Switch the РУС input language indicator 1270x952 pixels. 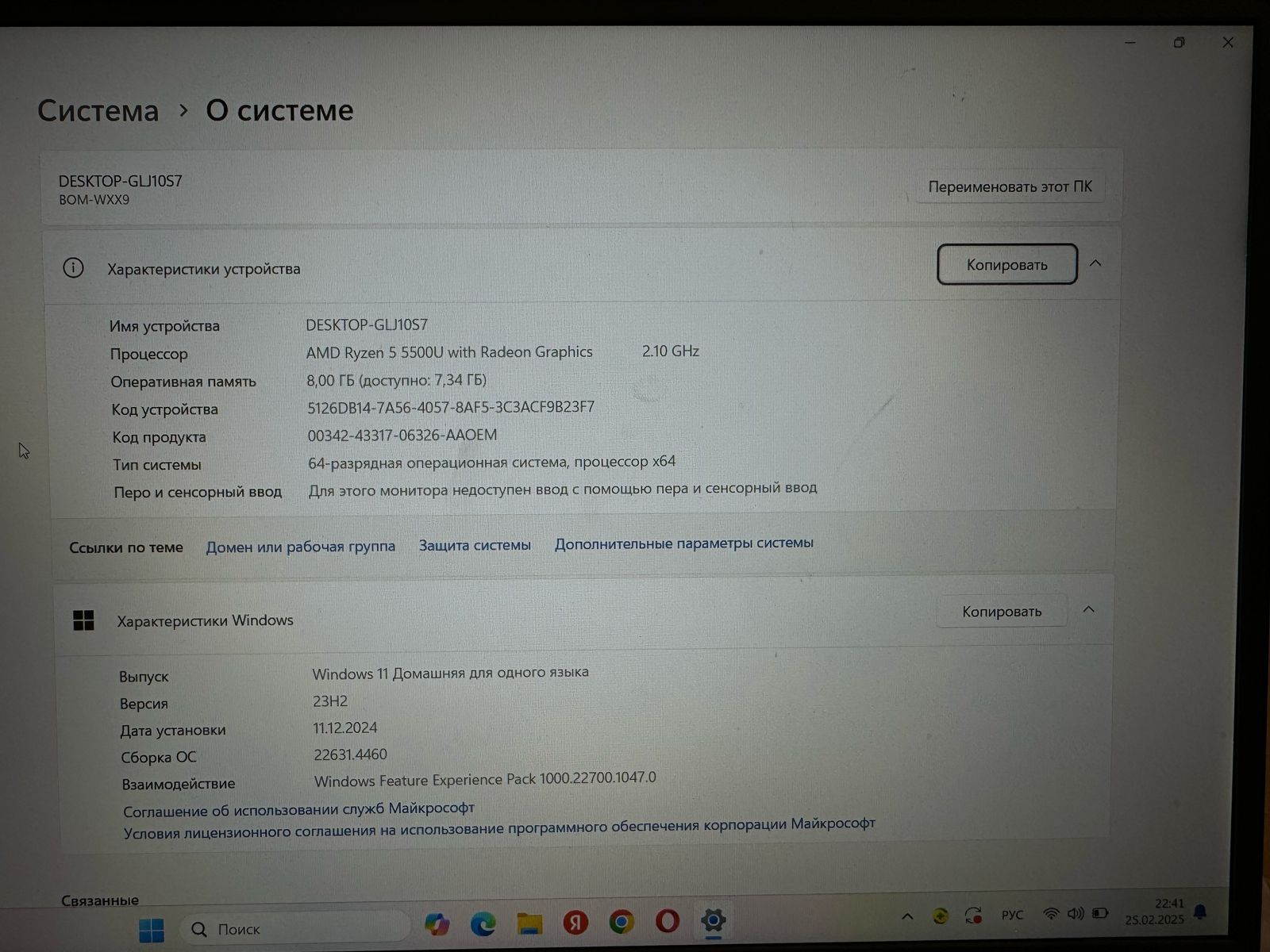pos(1012,915)
